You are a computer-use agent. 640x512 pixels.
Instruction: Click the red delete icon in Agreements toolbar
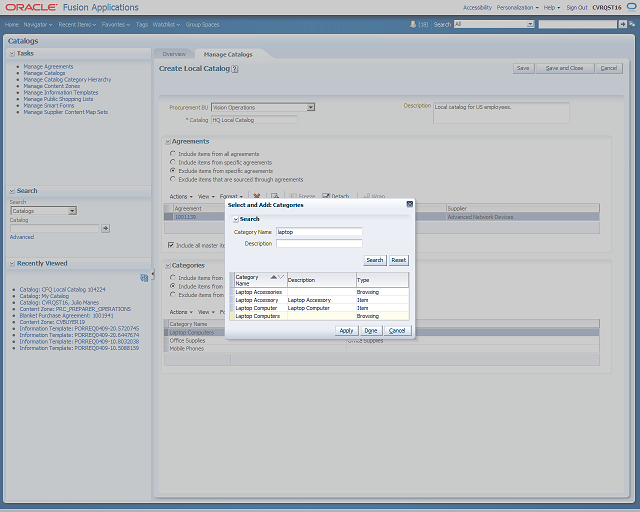pos(257,196)
